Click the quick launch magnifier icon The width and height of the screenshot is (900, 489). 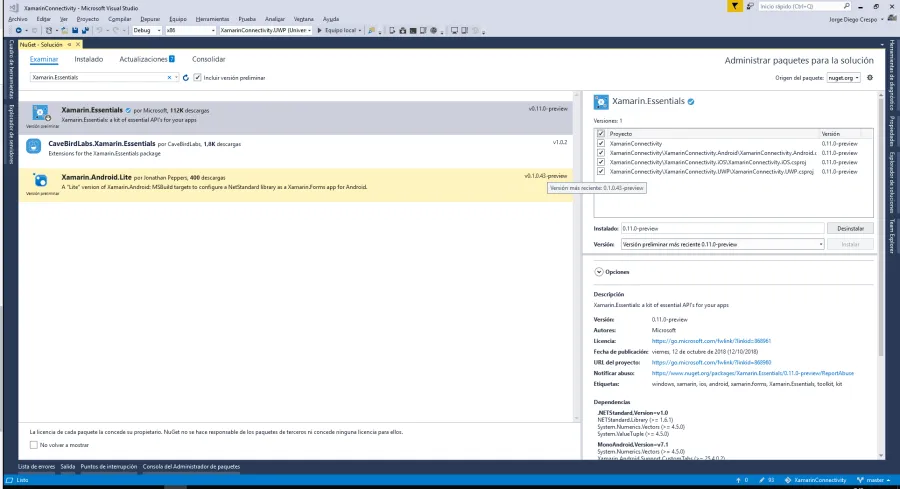point(846,6)
